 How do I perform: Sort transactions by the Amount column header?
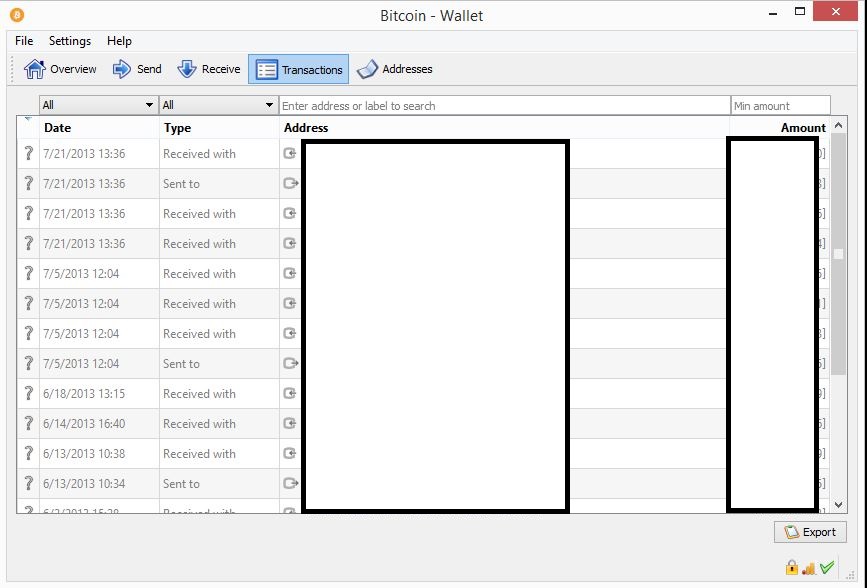[779, 128]
